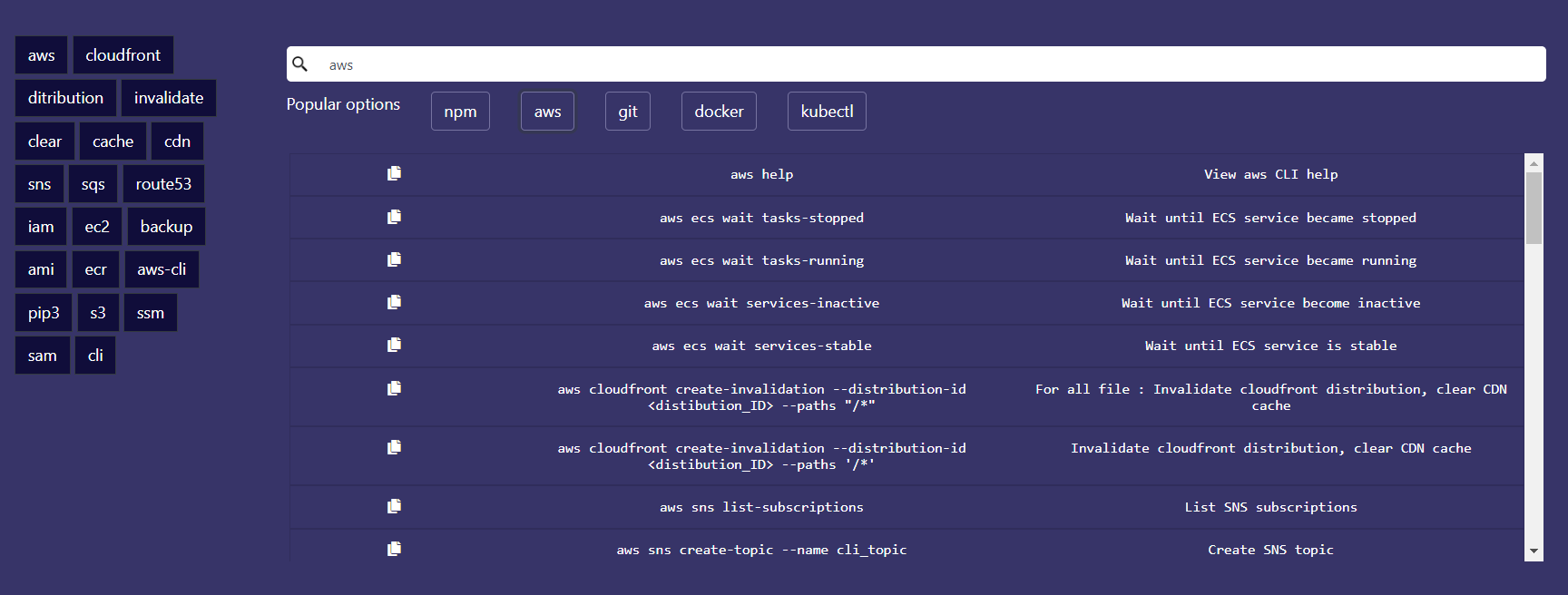Copy the 'aws ecs wait services-stable' command
Image resolution: width=1568 pixels, height=595 pixels.
[394, 345]
